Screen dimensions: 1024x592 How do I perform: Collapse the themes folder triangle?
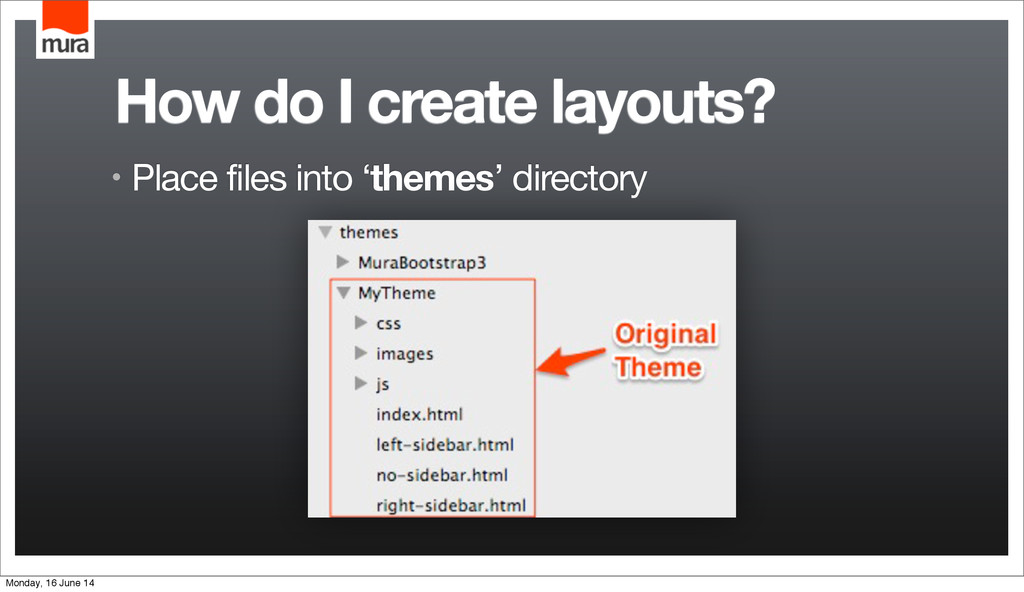pyautogui.click(x=325, y=232)
